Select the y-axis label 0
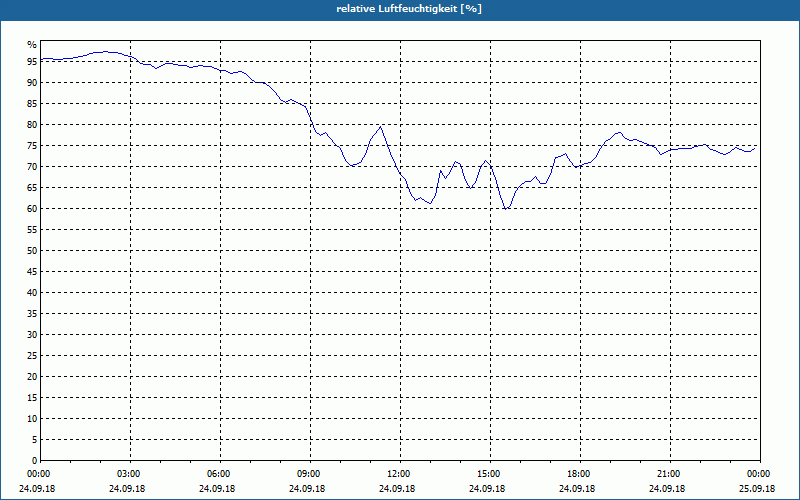Screen dimensions: 800x500 pyautogui.click(x=34, y=461)
